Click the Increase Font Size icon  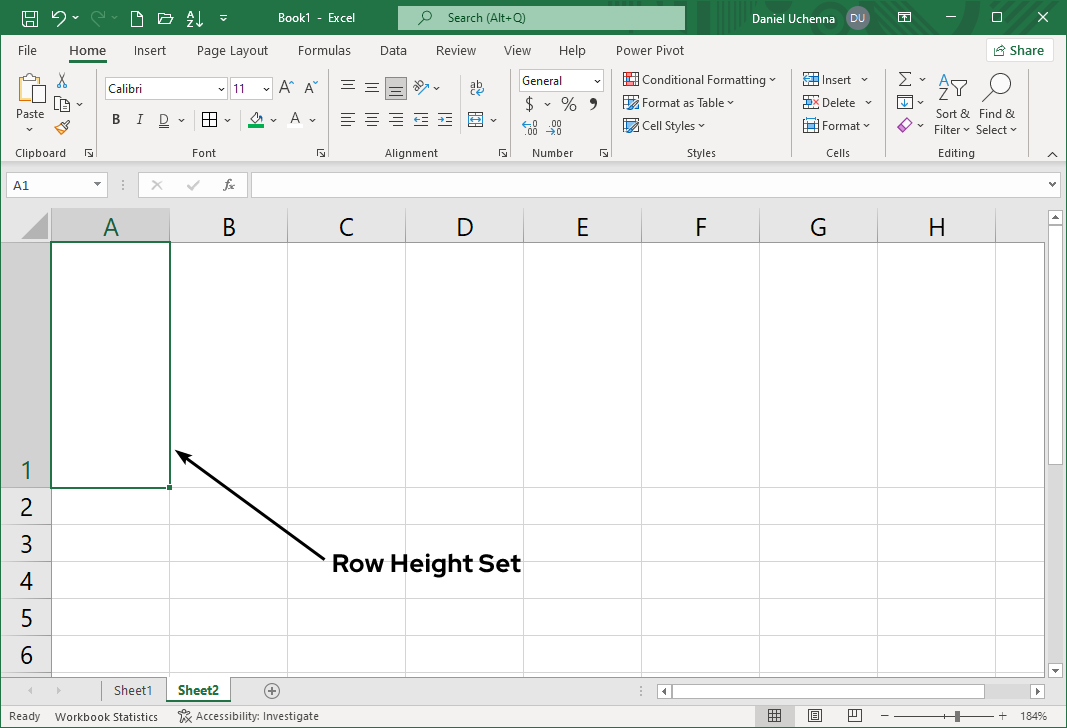pyautogui.click(x=286, y=87)
